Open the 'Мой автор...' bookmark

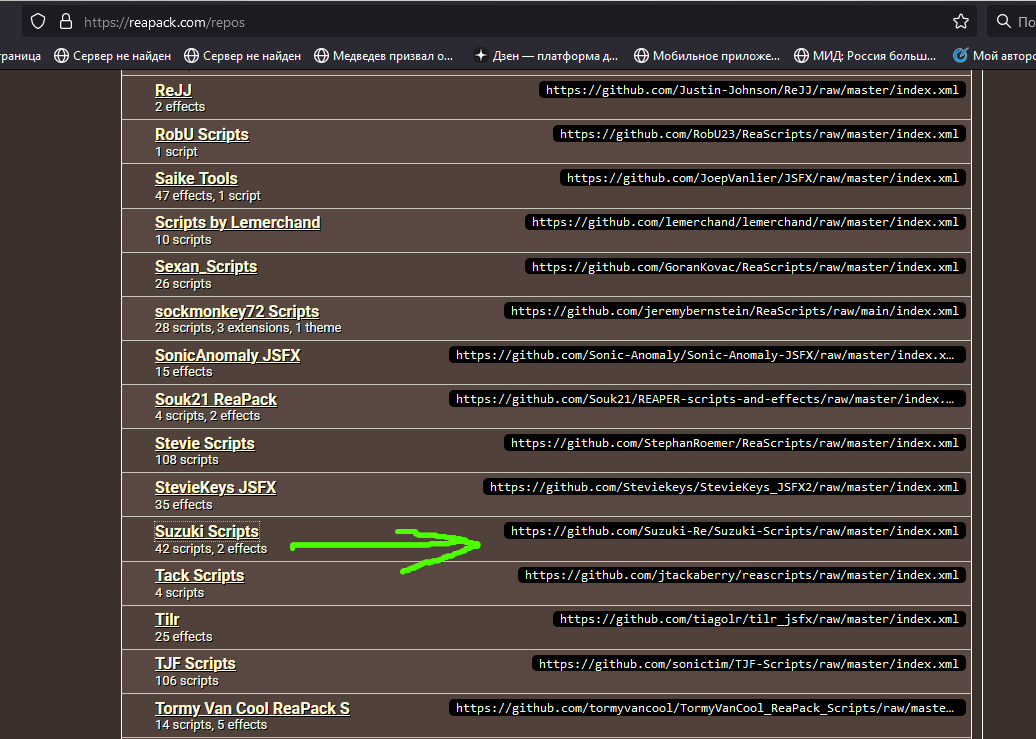994,56
